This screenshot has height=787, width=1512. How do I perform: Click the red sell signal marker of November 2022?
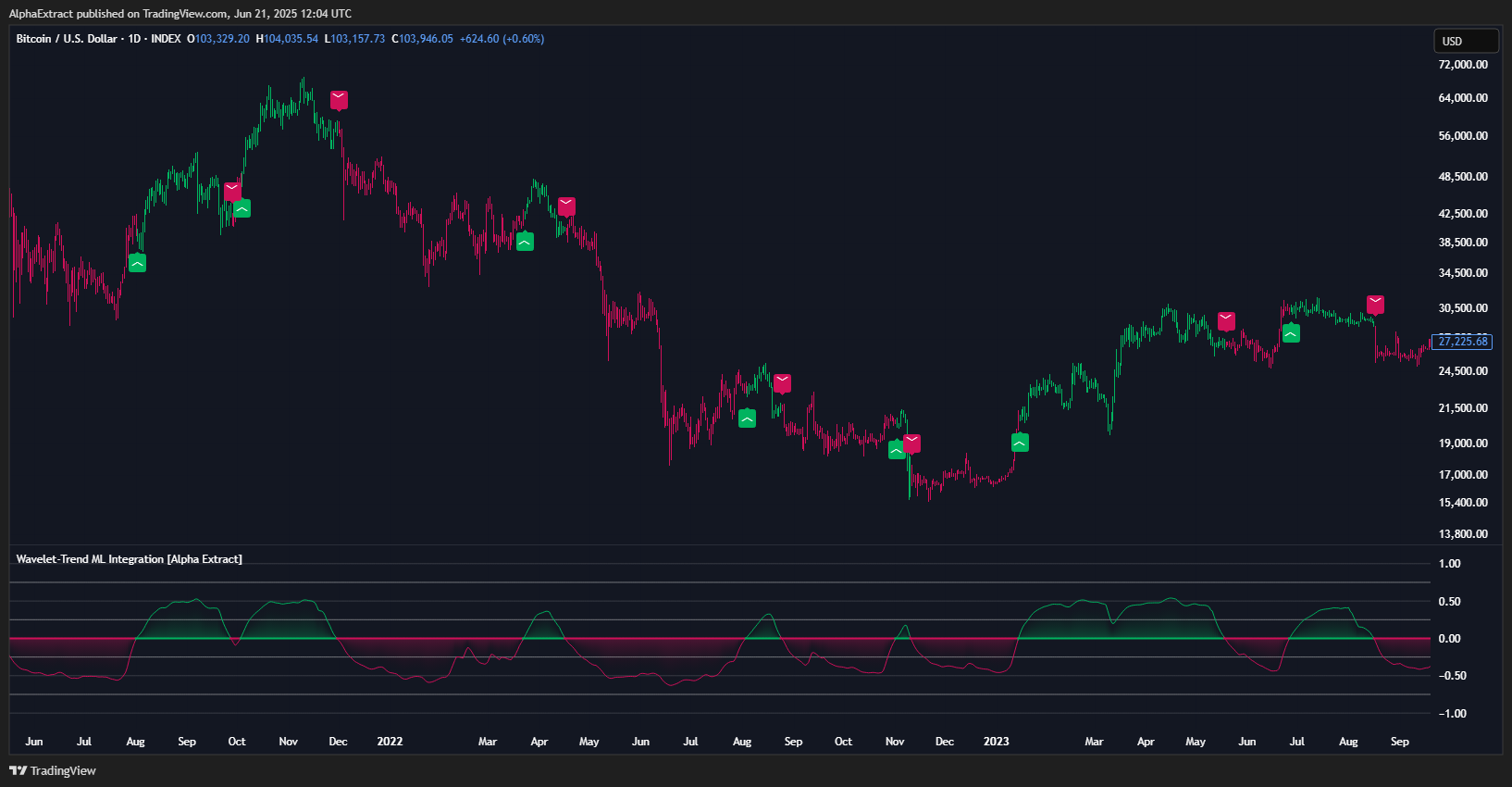tap(911, 443)
